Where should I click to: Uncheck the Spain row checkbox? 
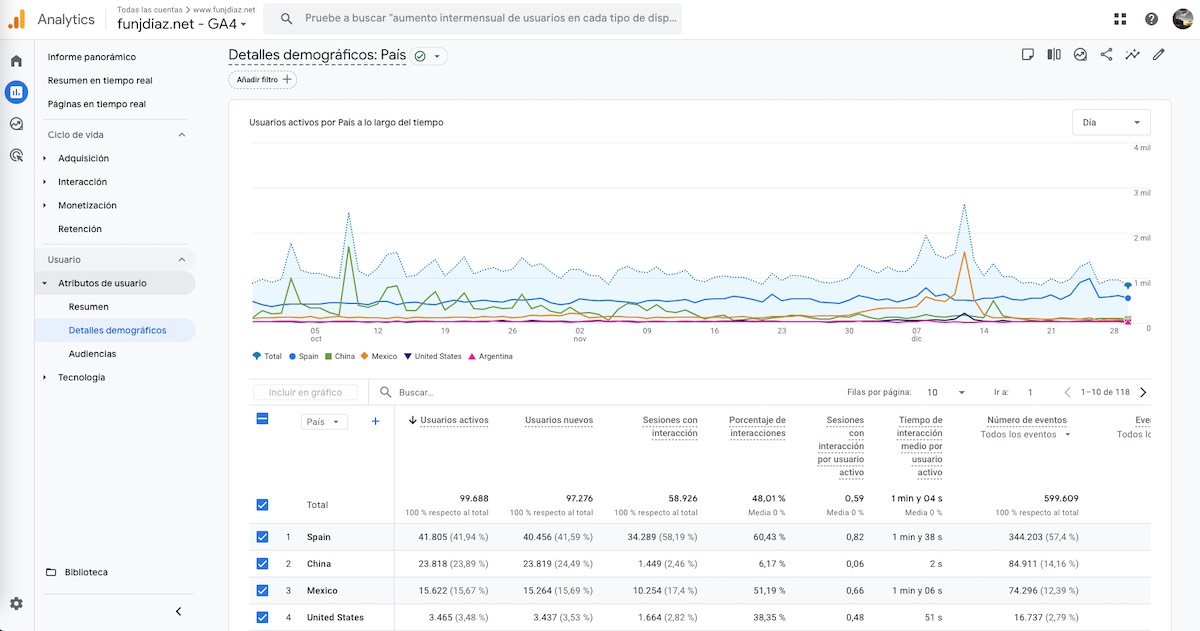262,537
